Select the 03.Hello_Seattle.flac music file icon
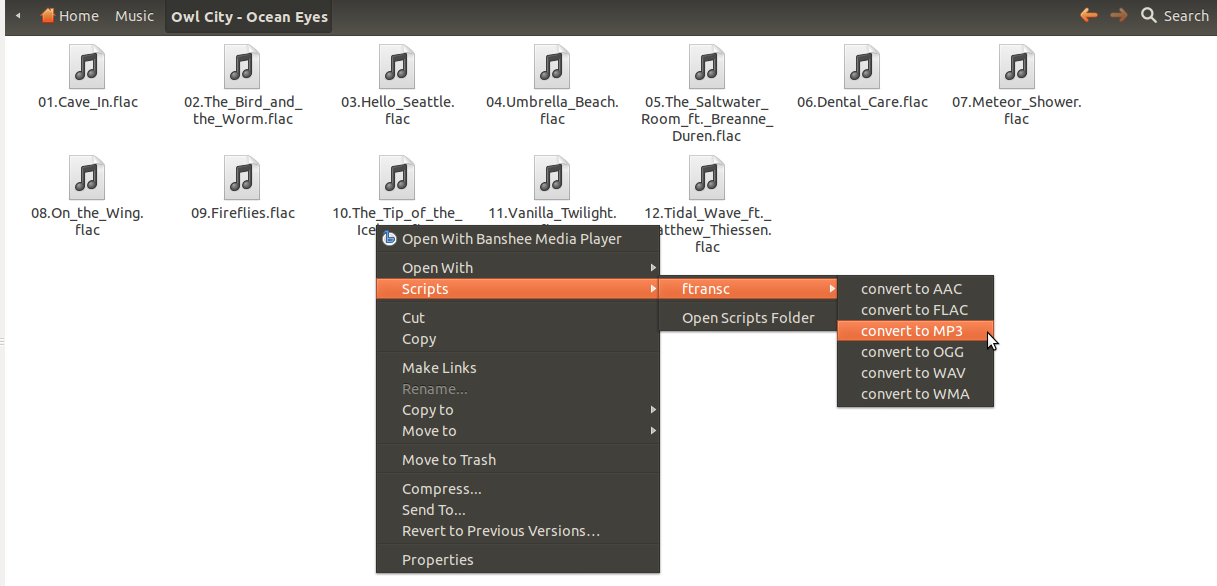 (398, 68)
